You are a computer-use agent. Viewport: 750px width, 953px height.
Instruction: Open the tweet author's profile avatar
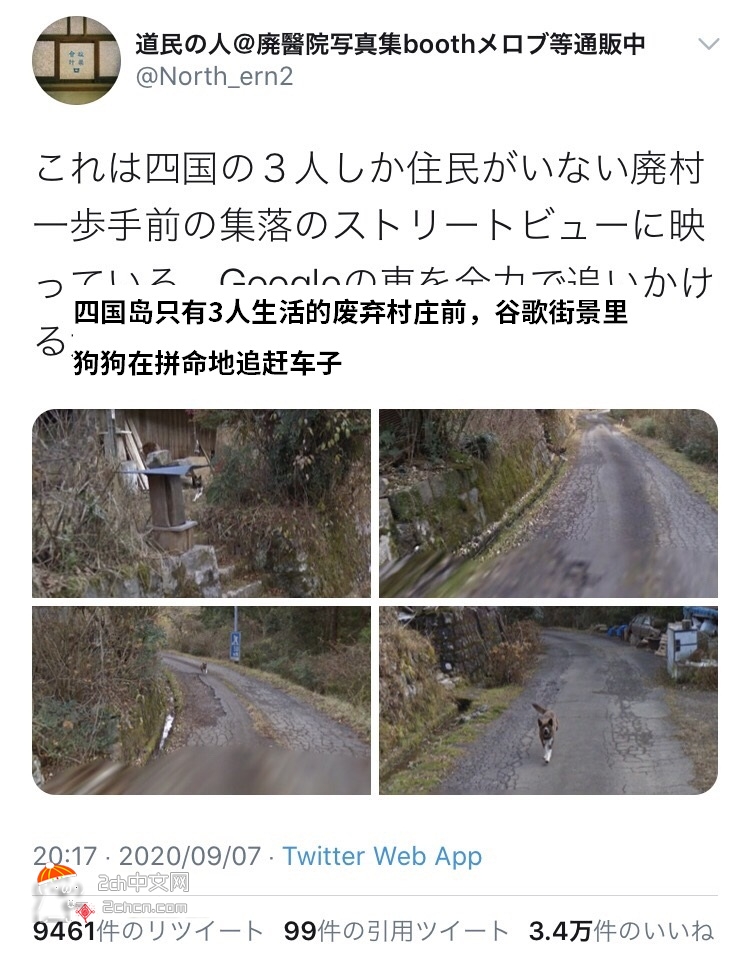[x=76, y=60]
